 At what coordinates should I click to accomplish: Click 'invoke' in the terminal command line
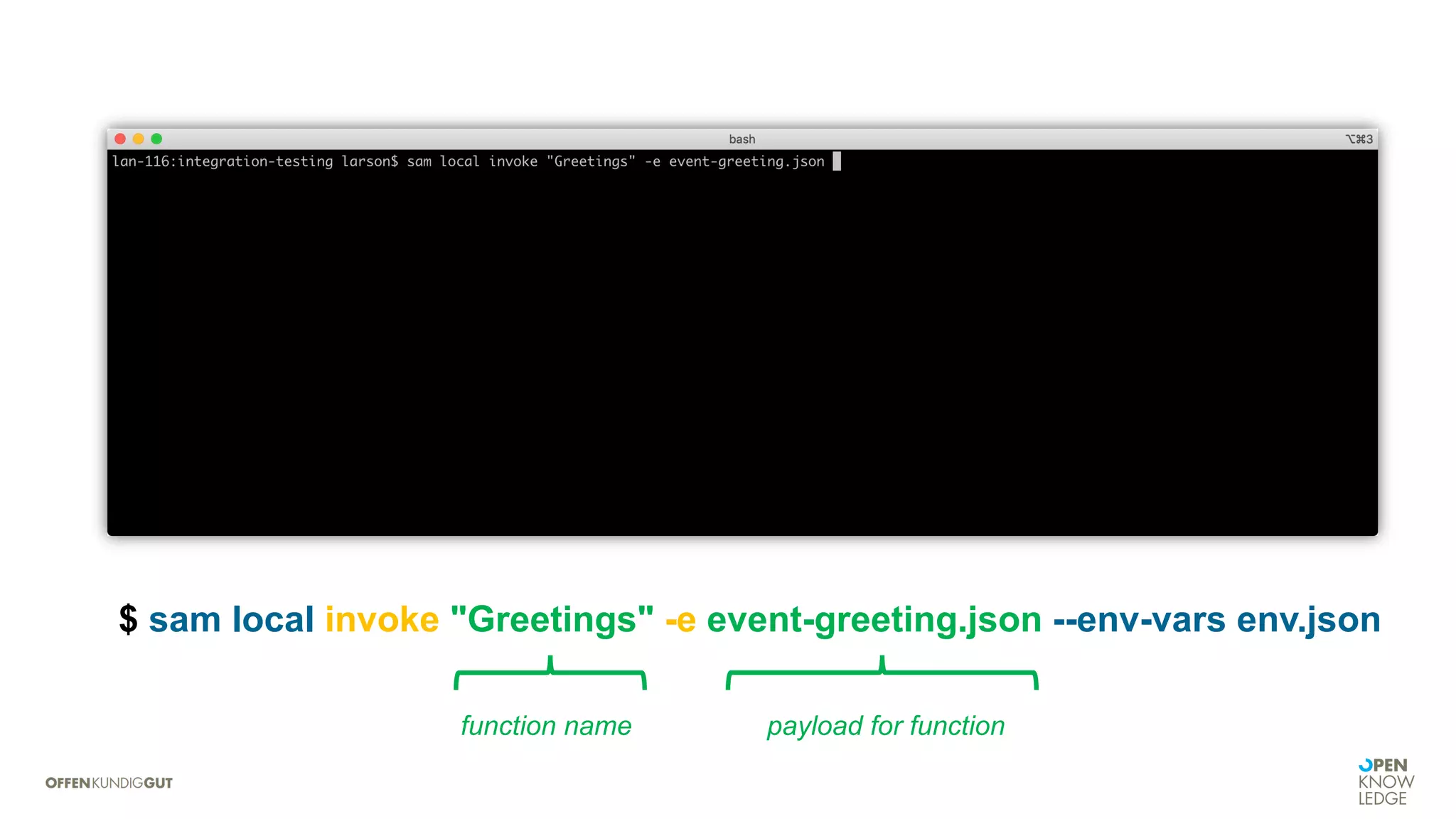(x=513, y=161)
